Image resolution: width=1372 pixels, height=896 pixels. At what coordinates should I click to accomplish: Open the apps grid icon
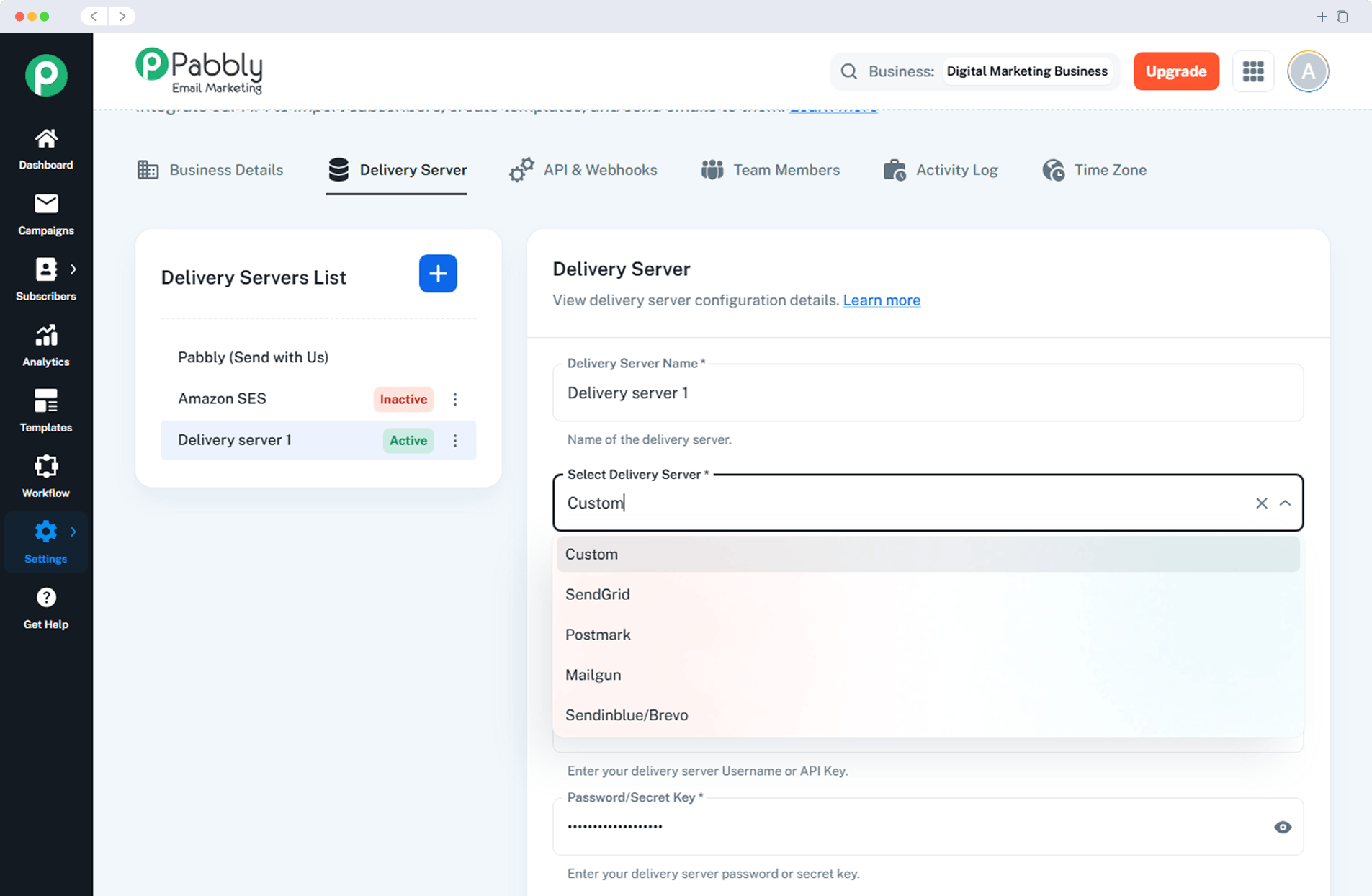pos(1252,71)
